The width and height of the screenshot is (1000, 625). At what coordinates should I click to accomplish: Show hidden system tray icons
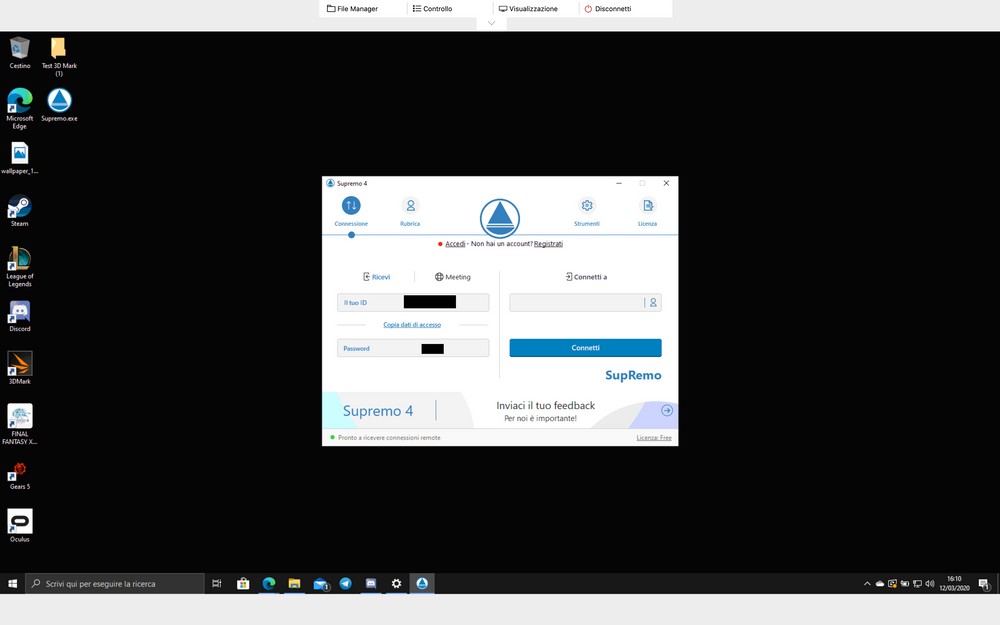(867, 584)
